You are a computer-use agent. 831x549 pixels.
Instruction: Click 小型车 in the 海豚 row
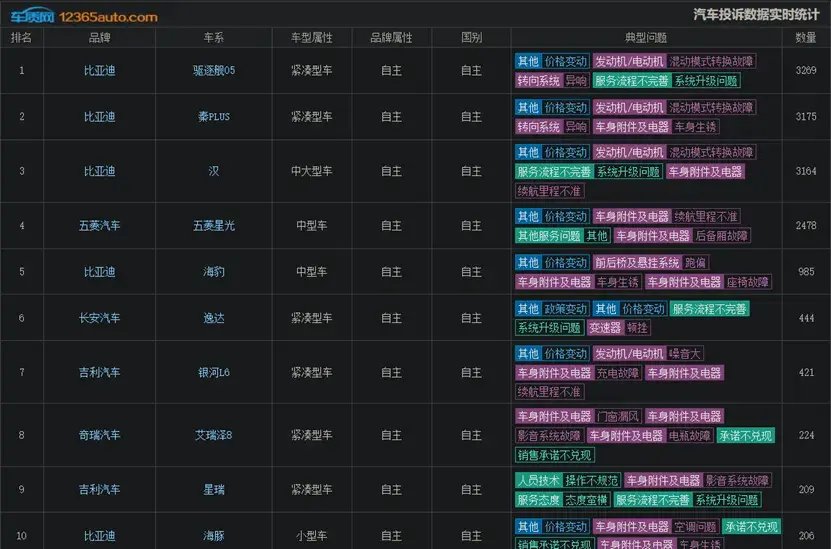point(312,536)
